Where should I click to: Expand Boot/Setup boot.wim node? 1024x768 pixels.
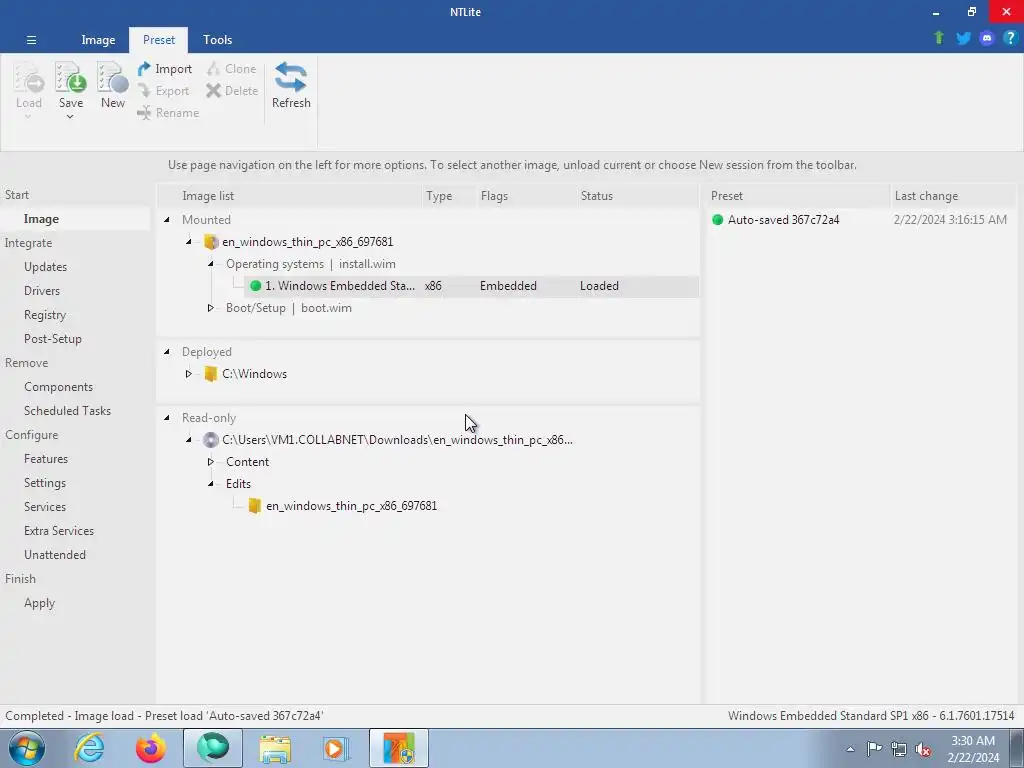[x=210, y=308]
